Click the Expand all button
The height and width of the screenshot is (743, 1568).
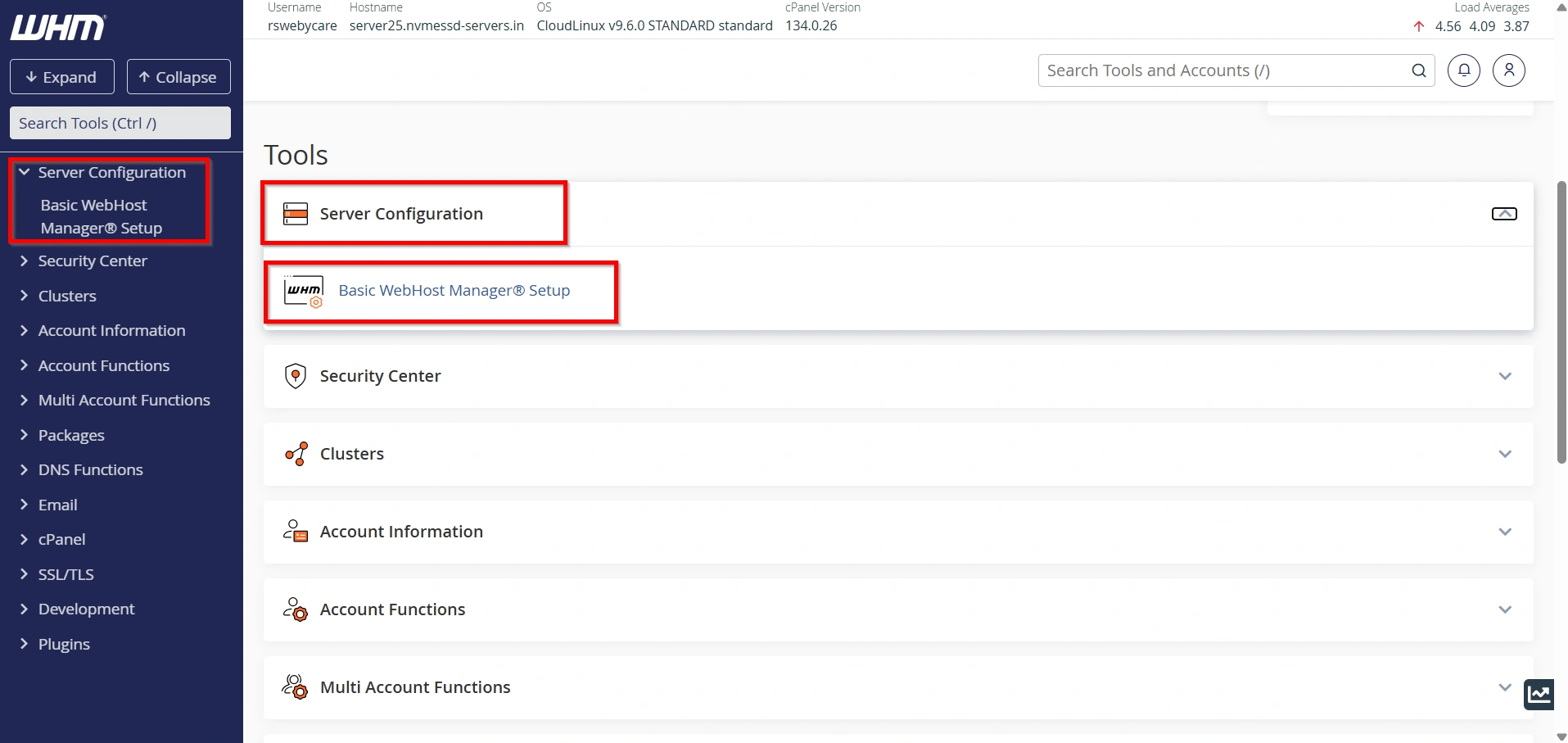pyautogui.click(x=62, y=77)
